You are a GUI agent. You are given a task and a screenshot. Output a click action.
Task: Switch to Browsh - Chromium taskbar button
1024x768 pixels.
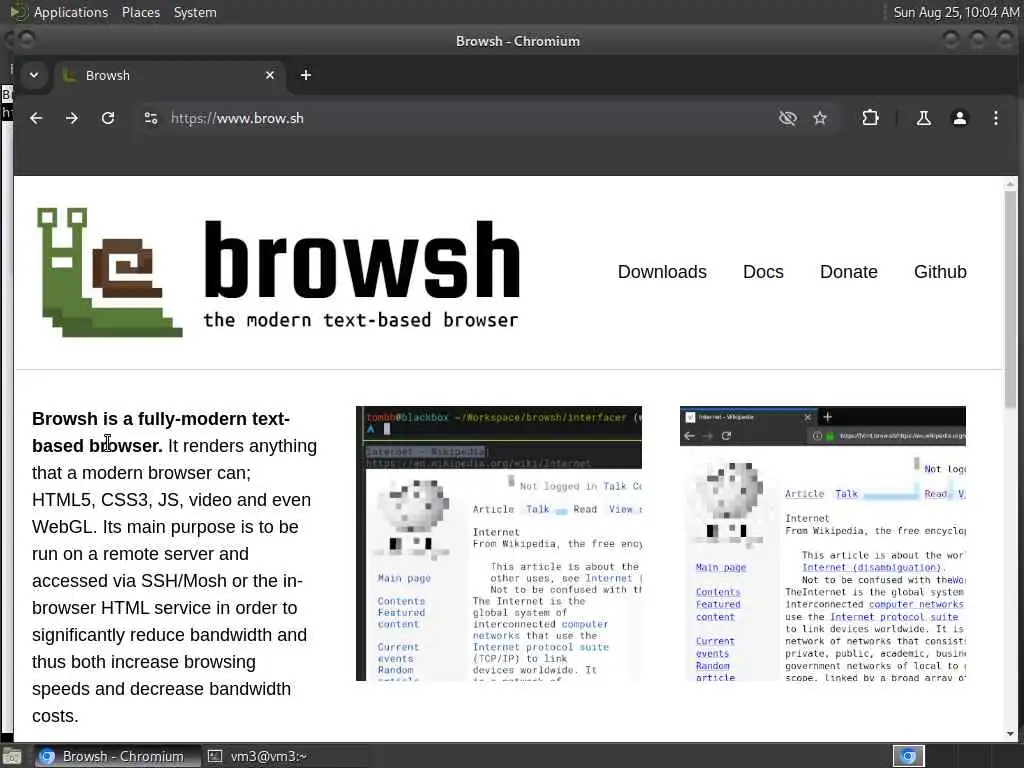117,756
